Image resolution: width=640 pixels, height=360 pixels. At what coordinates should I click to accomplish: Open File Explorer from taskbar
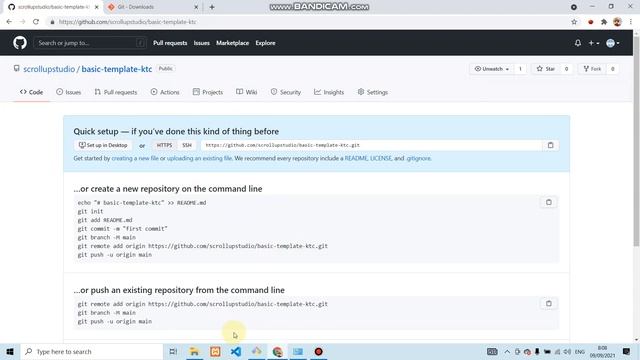click(194, 351)
